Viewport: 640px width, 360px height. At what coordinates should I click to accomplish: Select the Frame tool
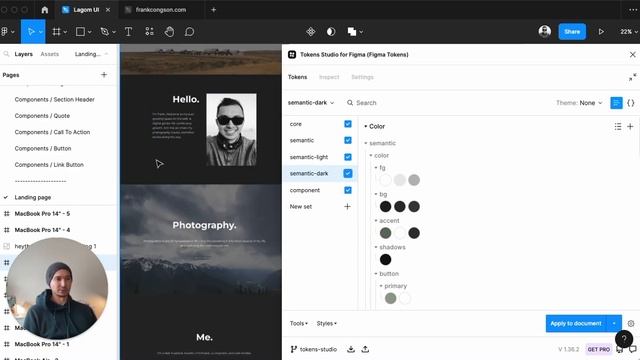[x=56, y=31]
